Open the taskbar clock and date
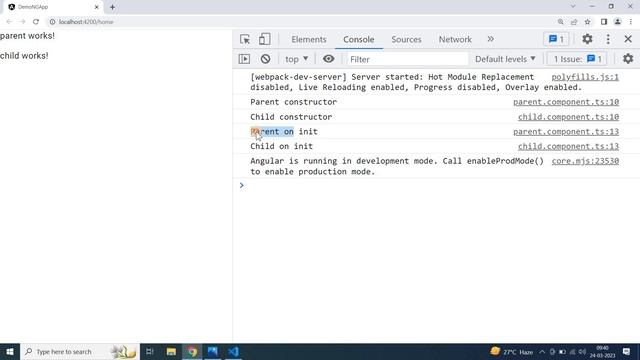 click(x=602, y=351)
